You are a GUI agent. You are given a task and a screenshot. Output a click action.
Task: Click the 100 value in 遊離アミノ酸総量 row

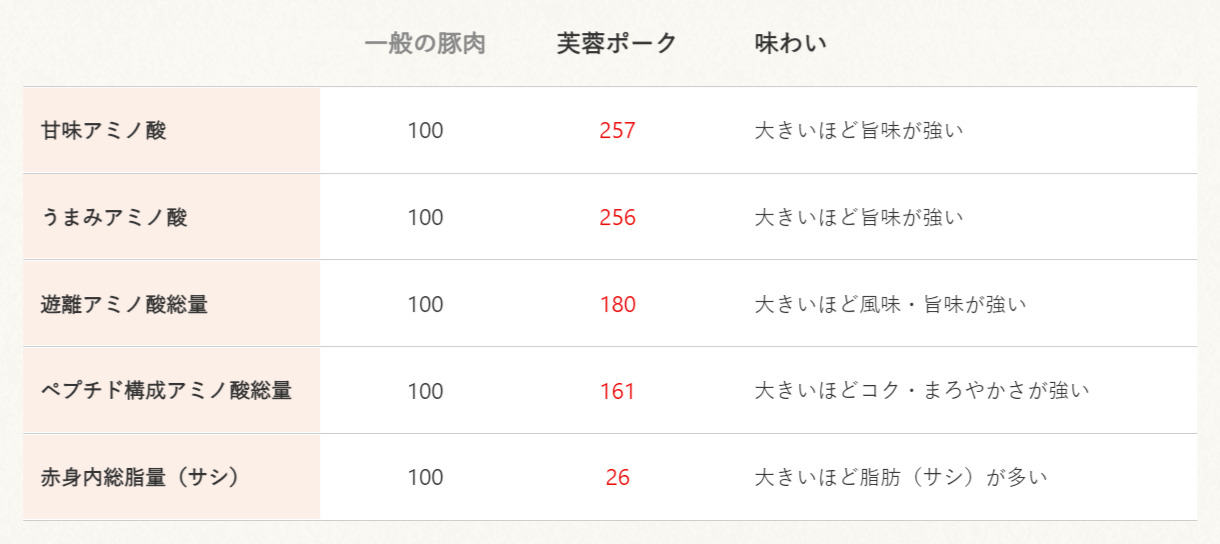[425, 304]
